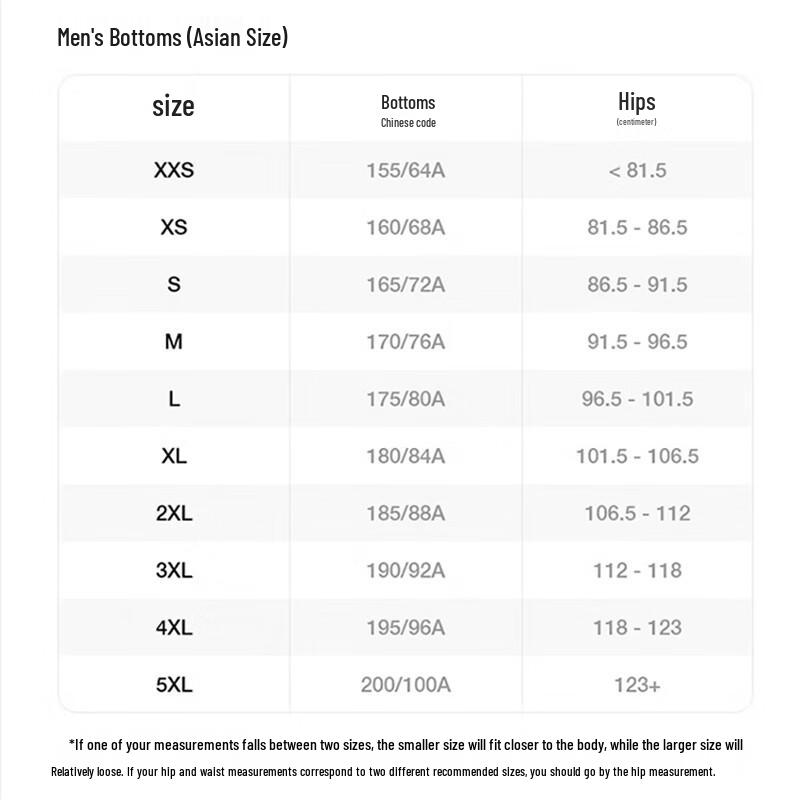Select the 165/72A code in the S row
Screen dimensions: 800x800
405,285
